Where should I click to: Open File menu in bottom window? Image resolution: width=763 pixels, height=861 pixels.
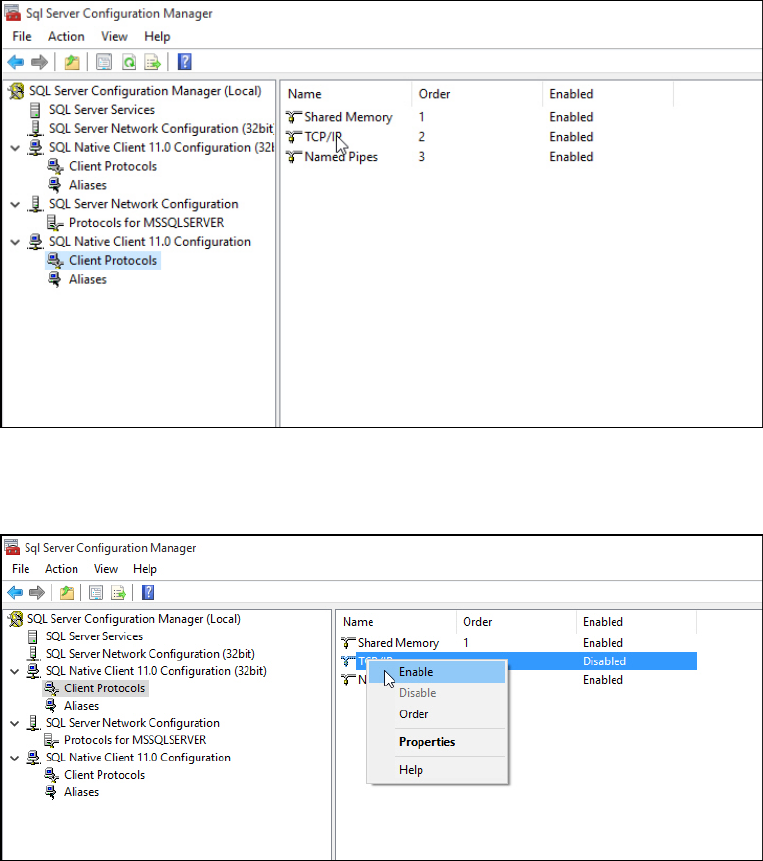21,569
